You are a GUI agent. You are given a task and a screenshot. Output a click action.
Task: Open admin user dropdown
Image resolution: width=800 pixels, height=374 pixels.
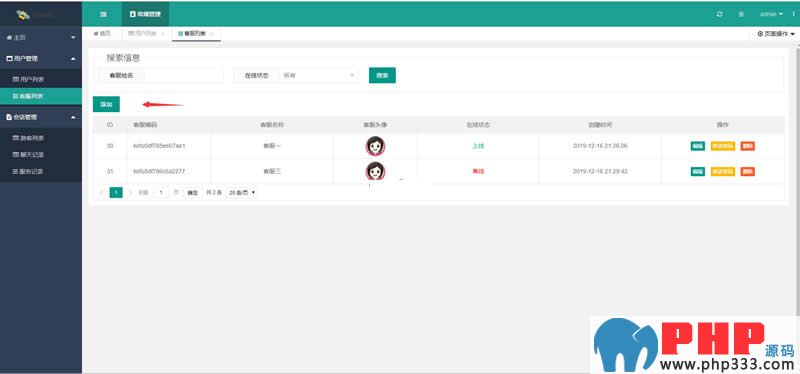click(x=771, y=14)
